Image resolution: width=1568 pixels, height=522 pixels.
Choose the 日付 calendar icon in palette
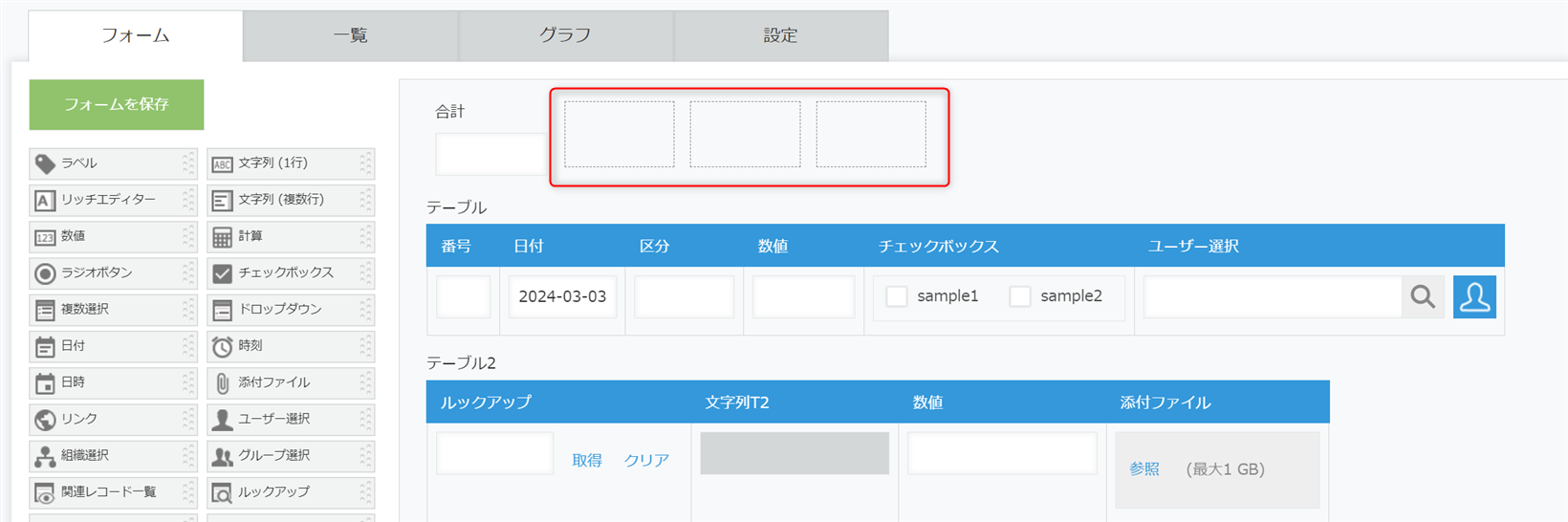pos(45,346)
